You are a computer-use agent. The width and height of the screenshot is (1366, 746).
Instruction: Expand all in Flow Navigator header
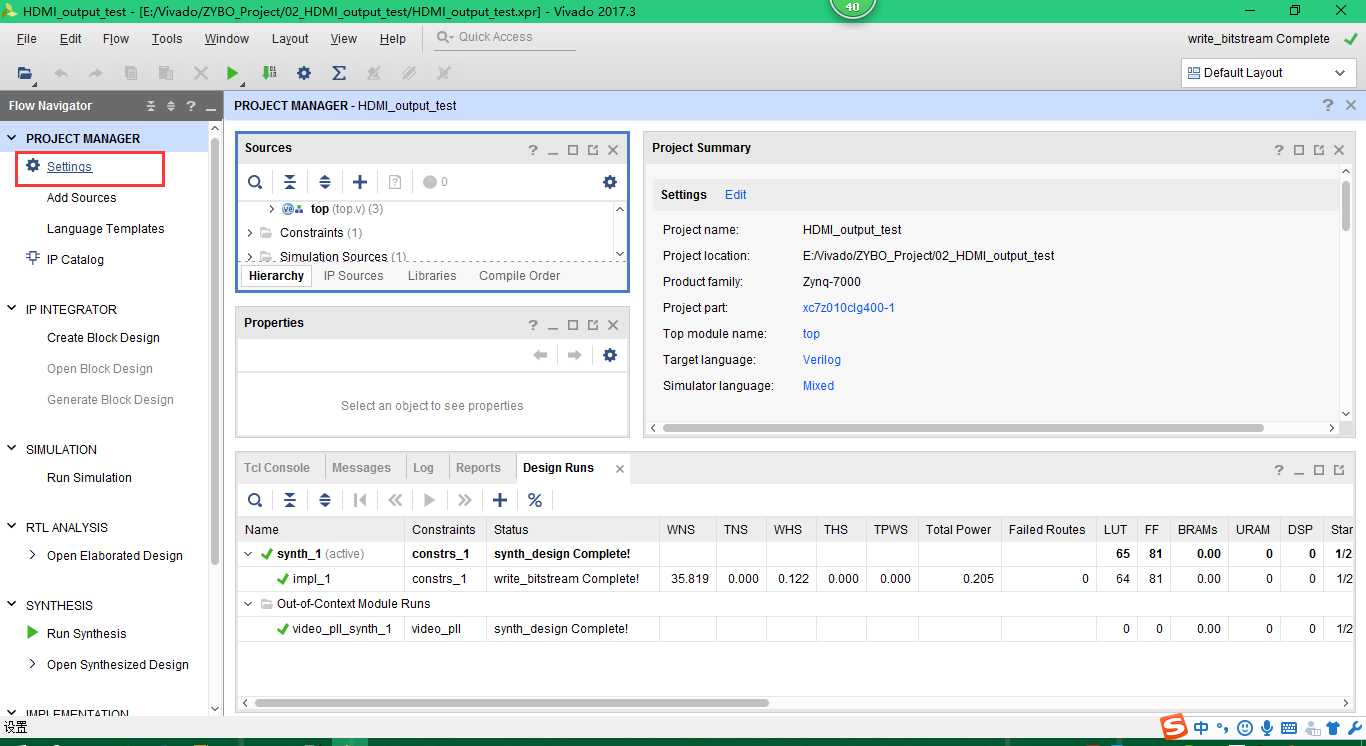click(x=170, y=106)
